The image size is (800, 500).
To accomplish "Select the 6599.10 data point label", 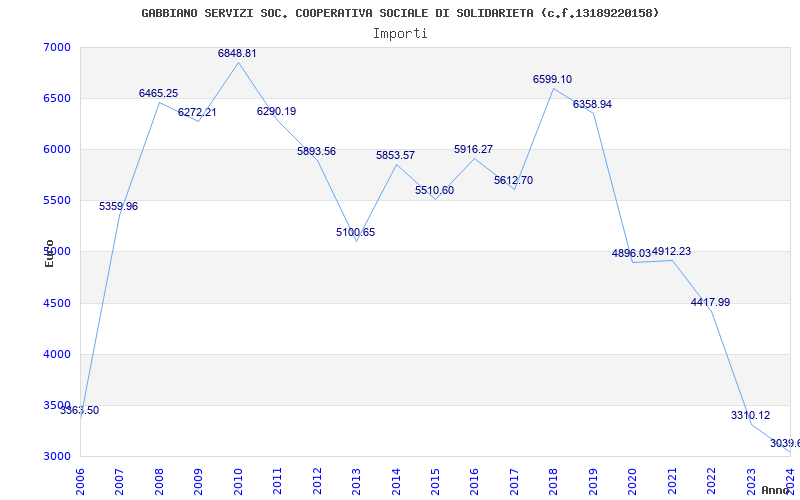I will tap(553, 79).
